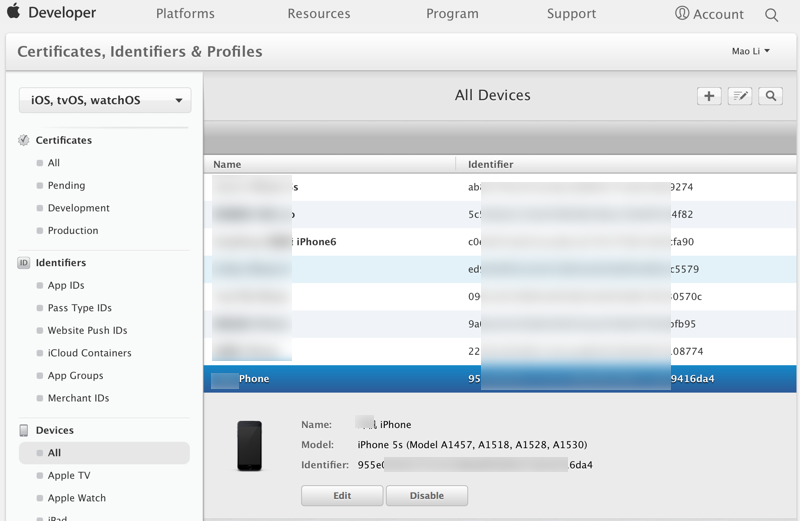Select device row with identifier ending fb95

(500, 324)
